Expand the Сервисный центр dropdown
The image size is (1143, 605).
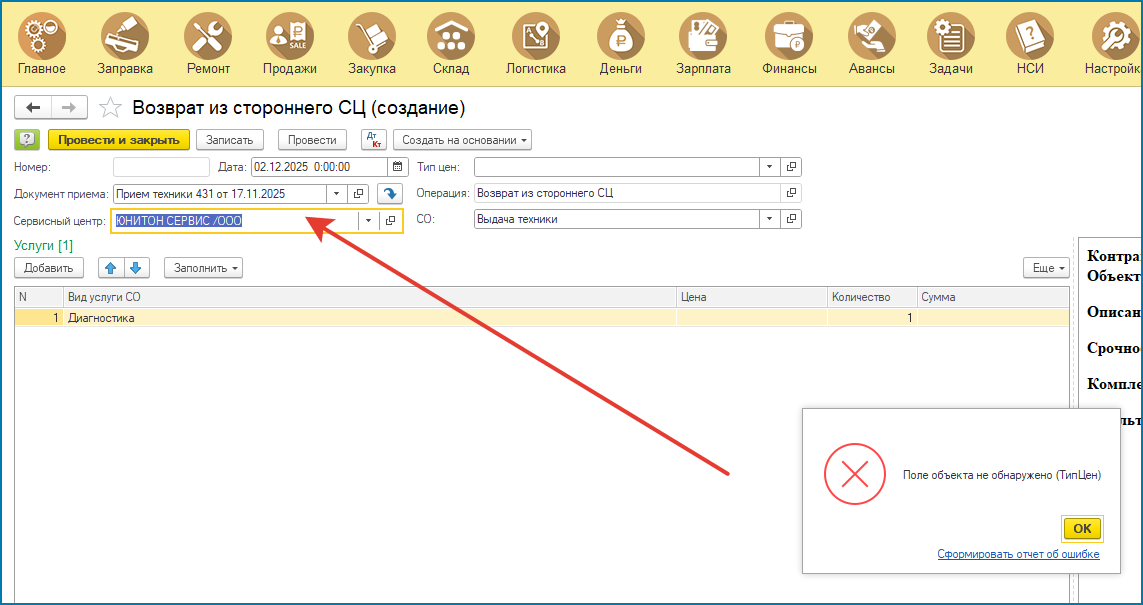(368, 220)
